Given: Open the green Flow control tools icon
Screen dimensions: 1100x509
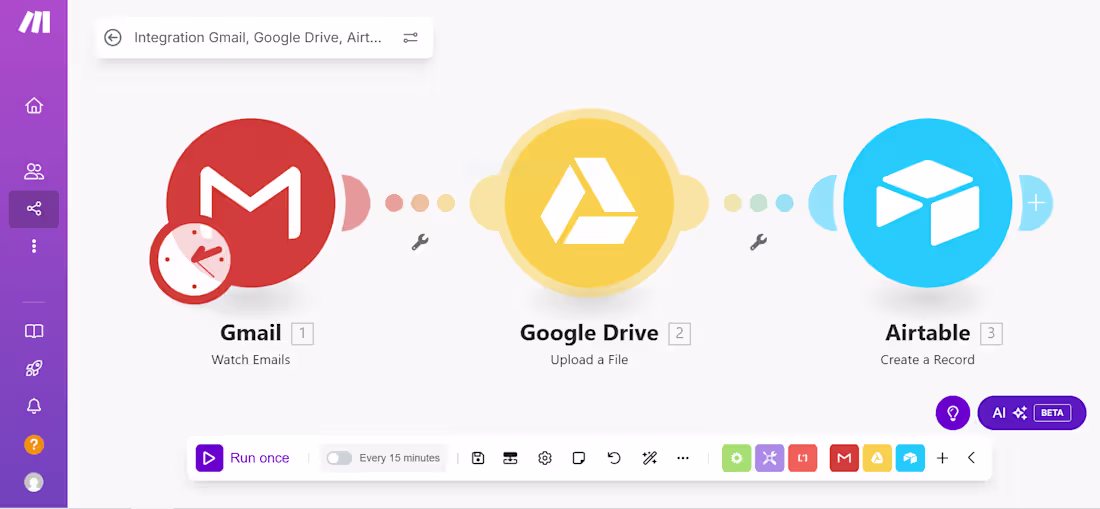Looking at the screenshot, I should pyautogui.click(x=736, y=458).
